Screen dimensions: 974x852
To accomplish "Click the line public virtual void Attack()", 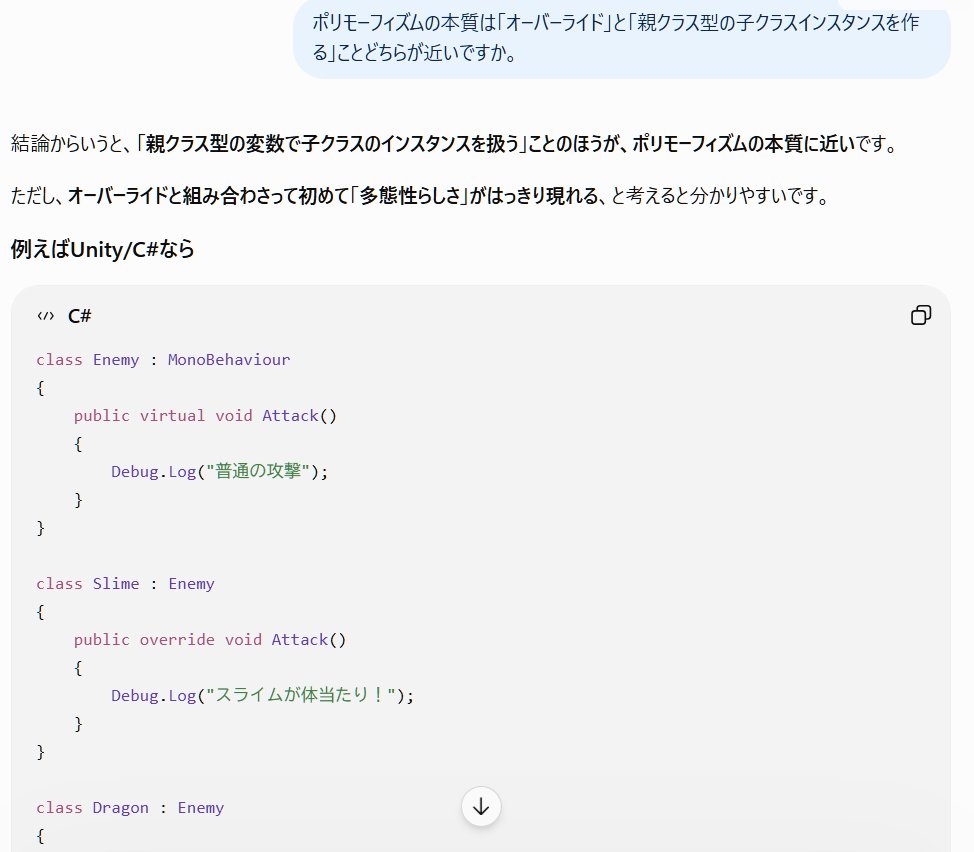I will click(205, 415).
